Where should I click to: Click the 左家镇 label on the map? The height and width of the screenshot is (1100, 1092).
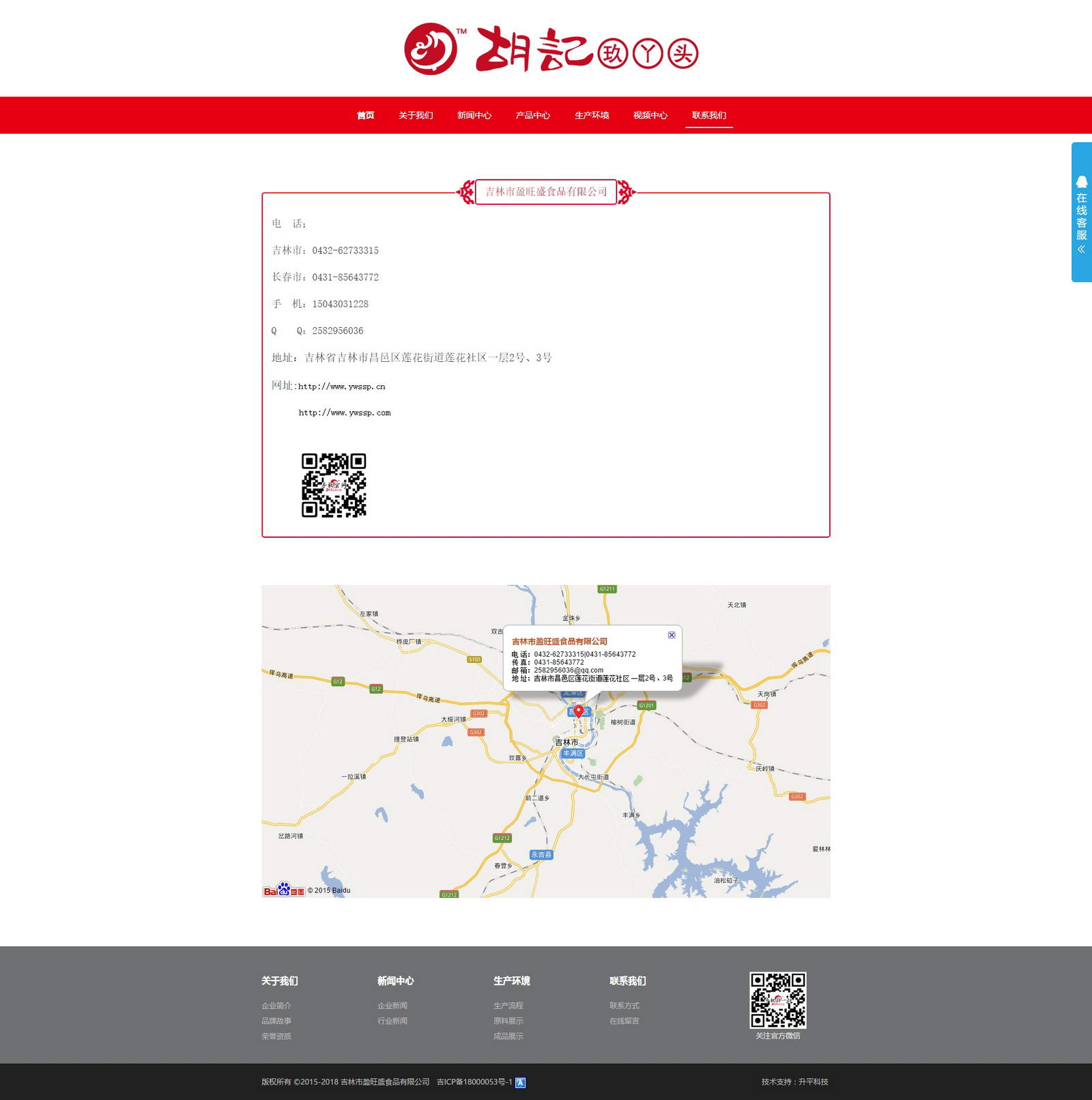click(x=369, y=614)
